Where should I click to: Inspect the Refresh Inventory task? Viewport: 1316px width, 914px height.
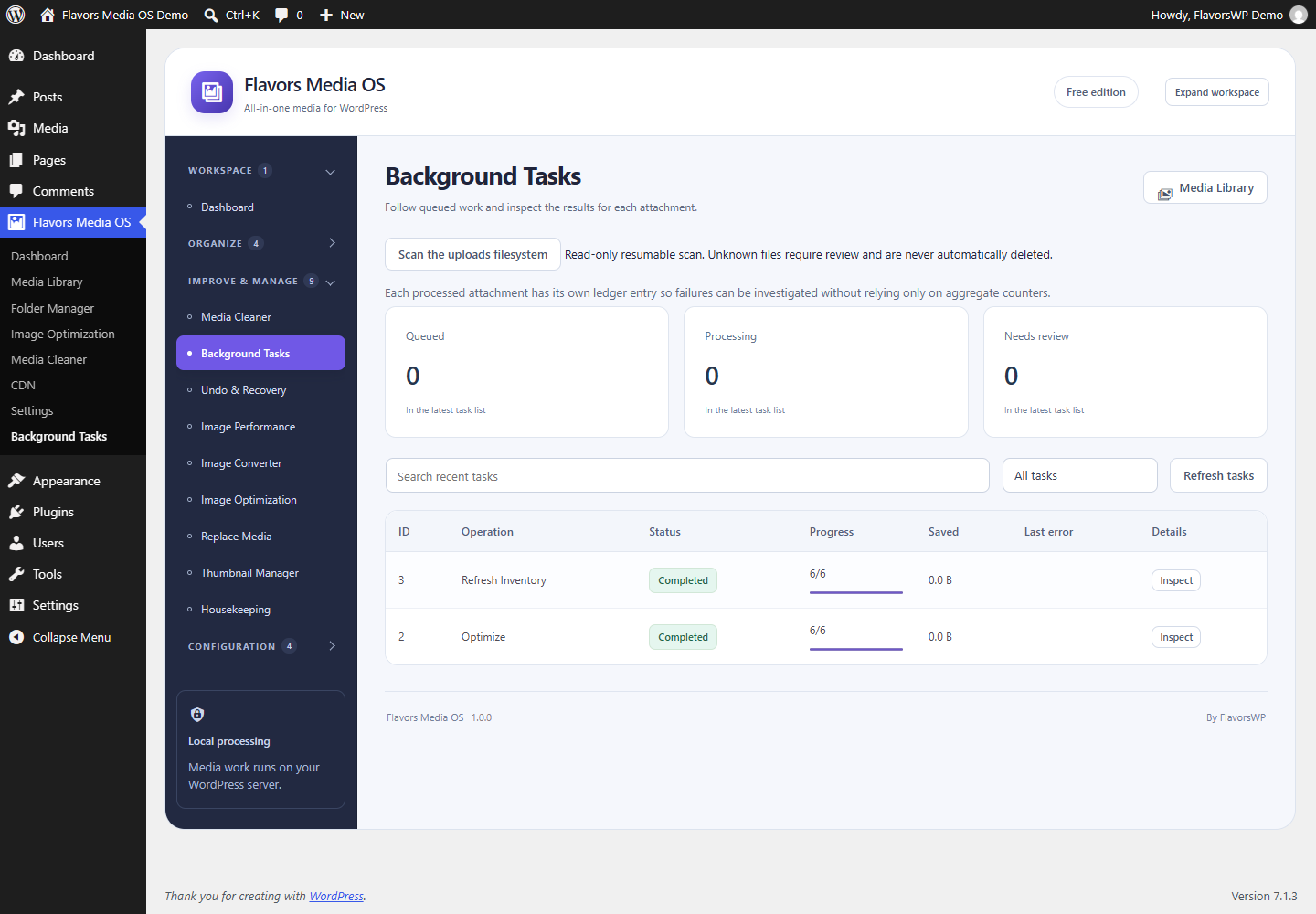tap(1176, 580)
